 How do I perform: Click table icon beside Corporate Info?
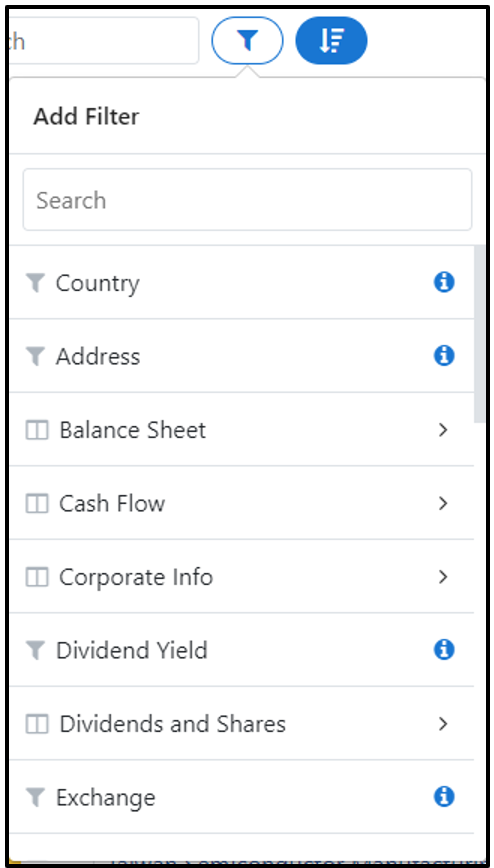point(37,577)
